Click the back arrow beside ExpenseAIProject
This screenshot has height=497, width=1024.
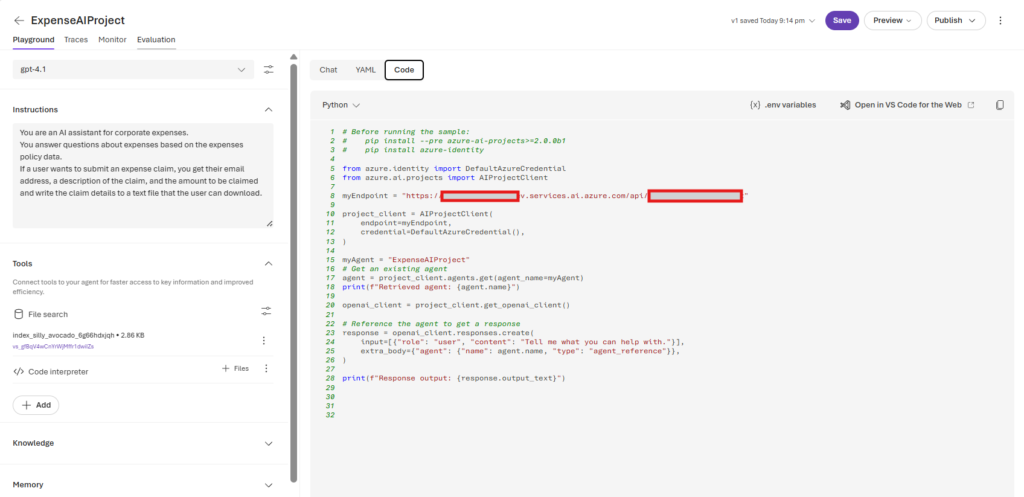pos(19,20)
